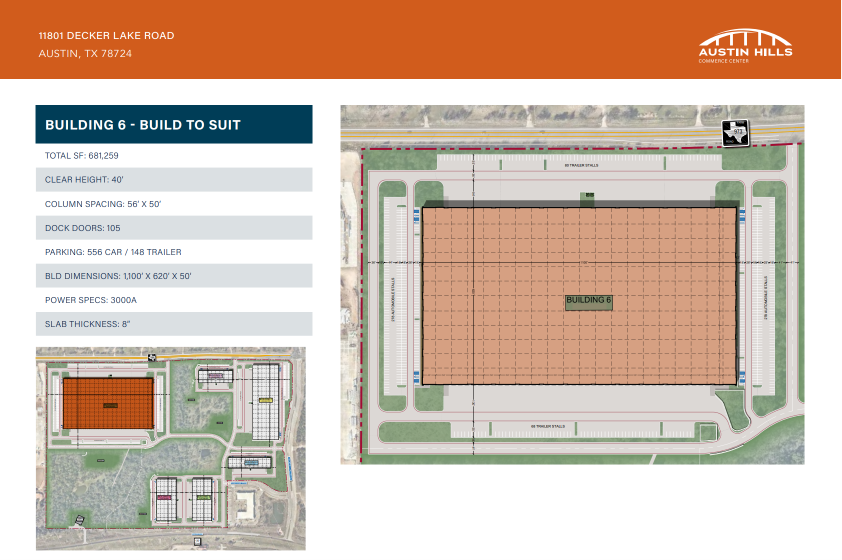842x560 pixels.
Task: Click the orange Building 6 in campus overview map
Action: click(x=108, y=403)
